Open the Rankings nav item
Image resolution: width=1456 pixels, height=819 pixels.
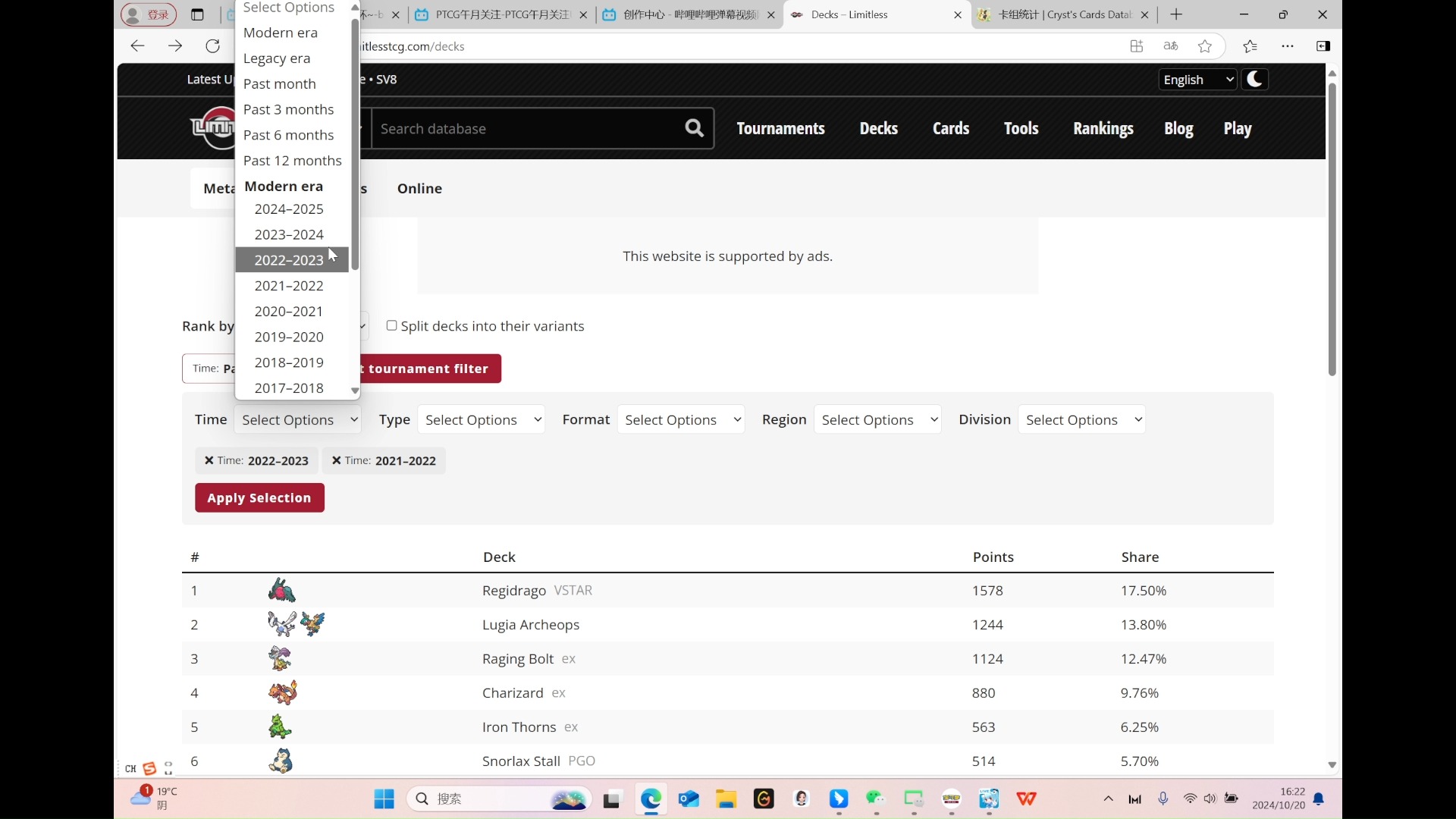coord(1103,128)
